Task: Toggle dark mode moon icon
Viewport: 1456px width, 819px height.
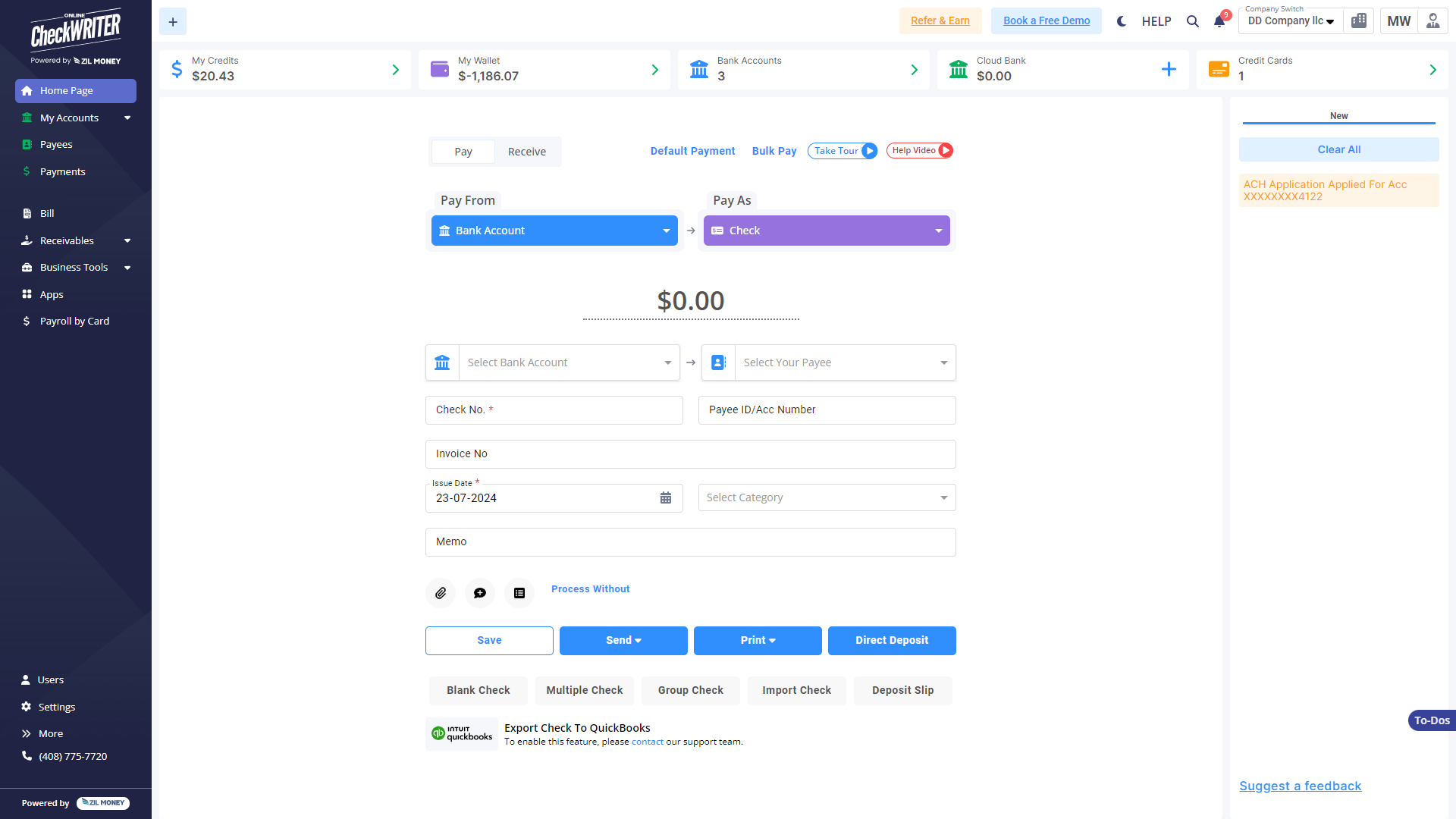Action: 1122,21
